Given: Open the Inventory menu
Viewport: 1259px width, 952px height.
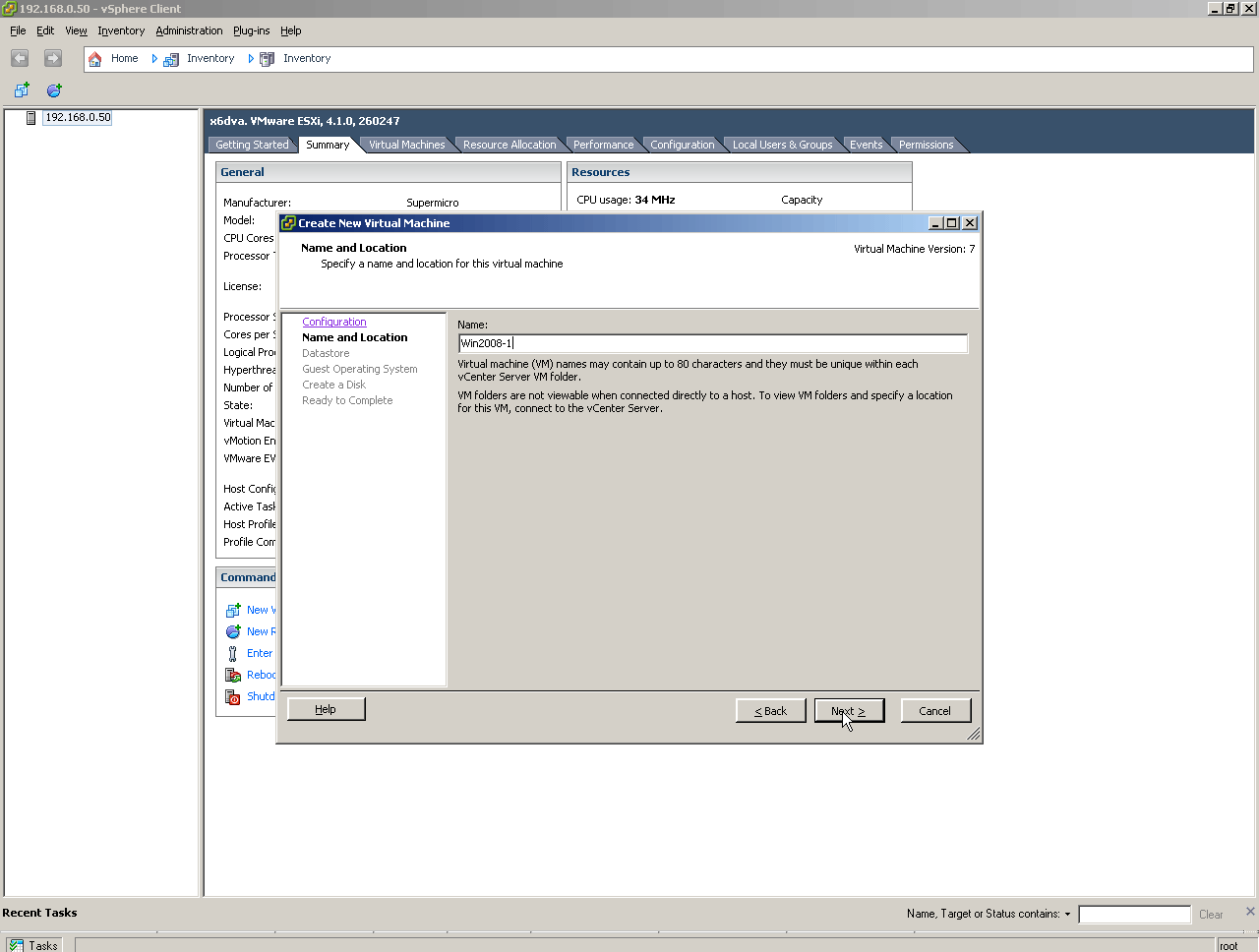Looking at the screenshot, I should tap(121, 30).
